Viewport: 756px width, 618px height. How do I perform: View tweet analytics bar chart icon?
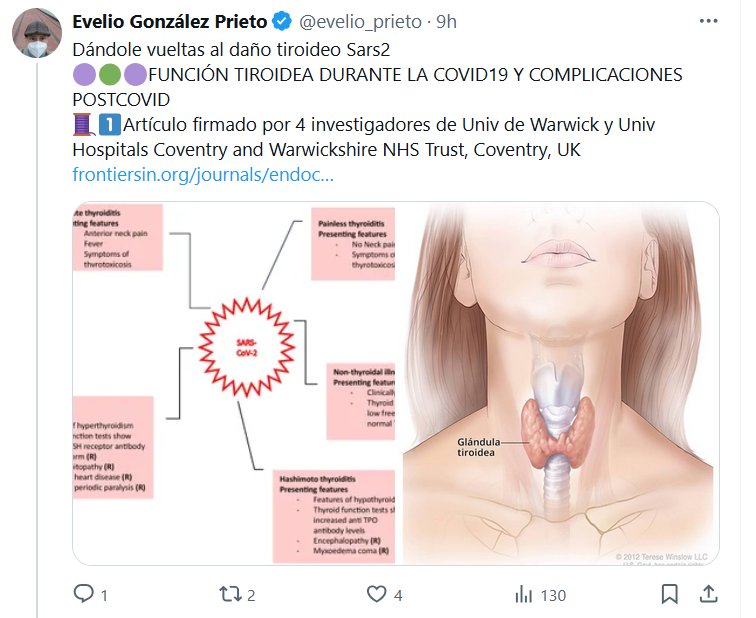pyautogui.click(x=524, y=594)
